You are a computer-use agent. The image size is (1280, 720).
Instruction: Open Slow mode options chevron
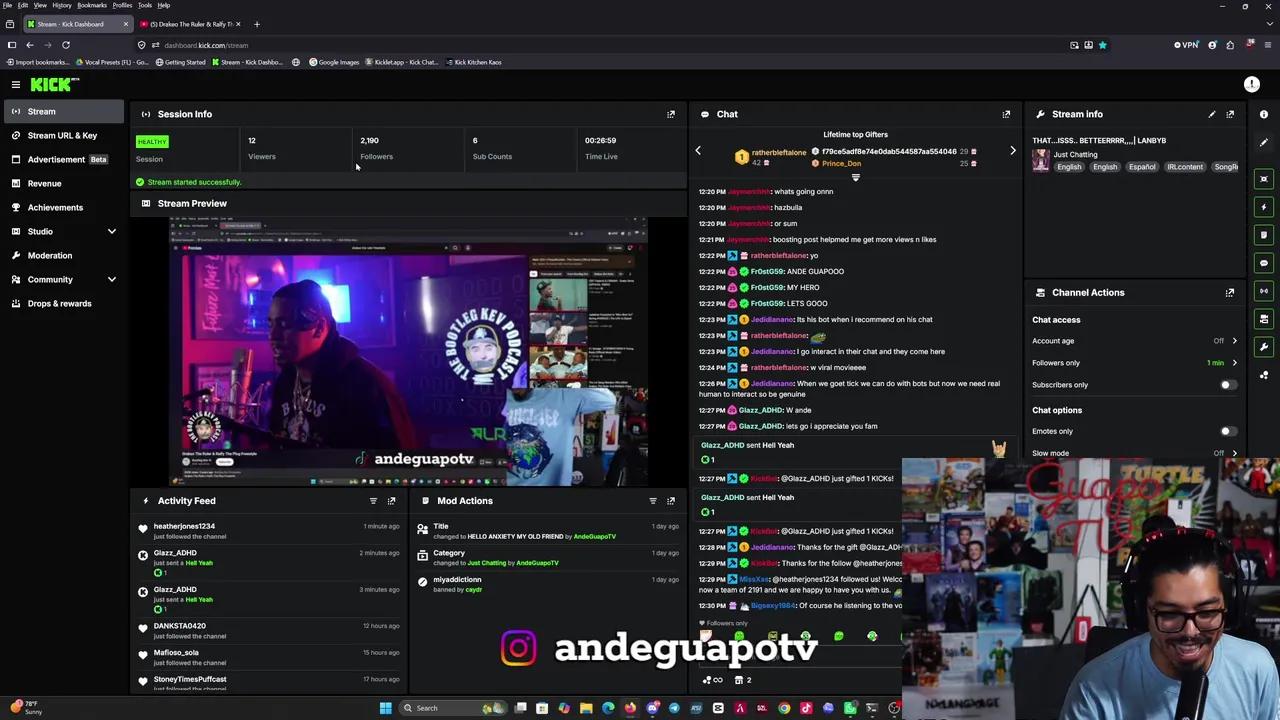point(1234,453)
